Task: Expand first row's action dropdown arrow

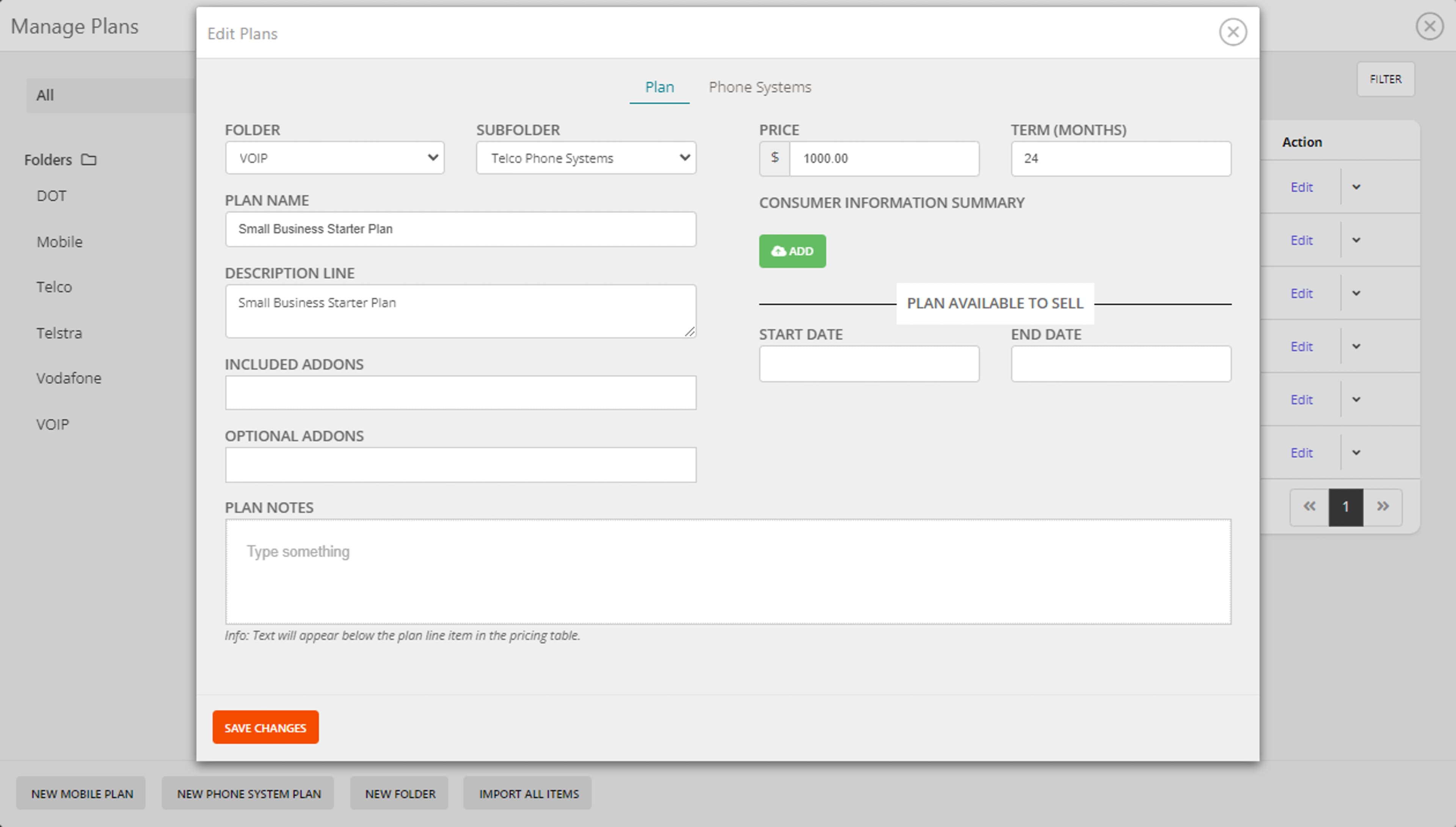Action: coord(1356,187)
